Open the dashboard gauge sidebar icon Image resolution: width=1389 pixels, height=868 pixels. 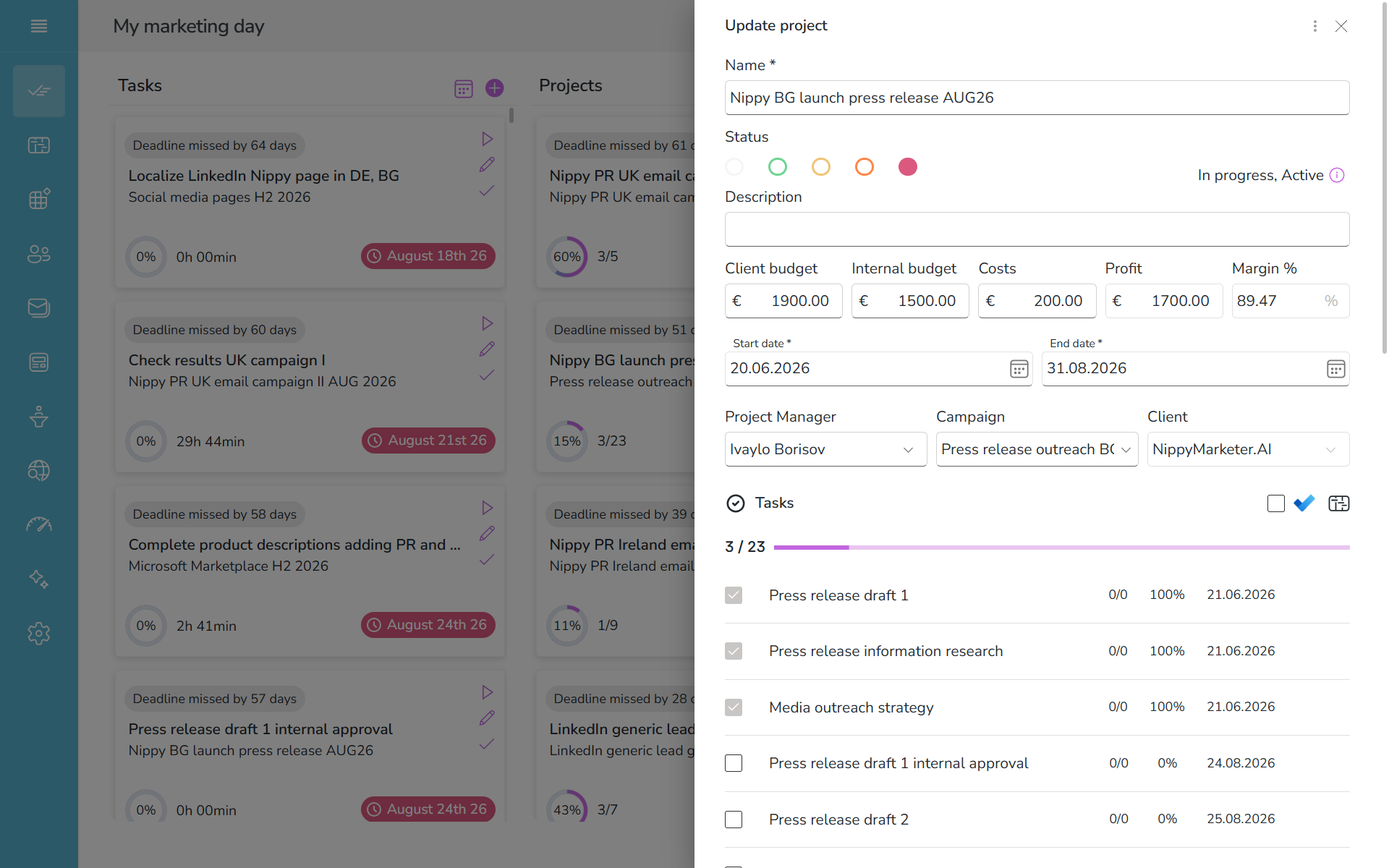coord(39,525)
